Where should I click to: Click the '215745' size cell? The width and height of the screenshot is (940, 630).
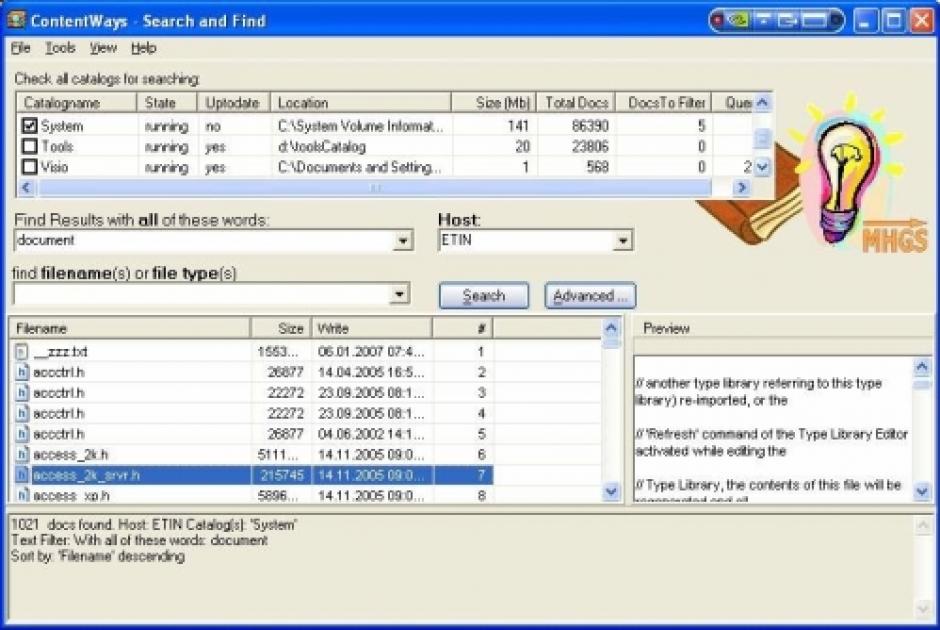[x=282, y=475]
